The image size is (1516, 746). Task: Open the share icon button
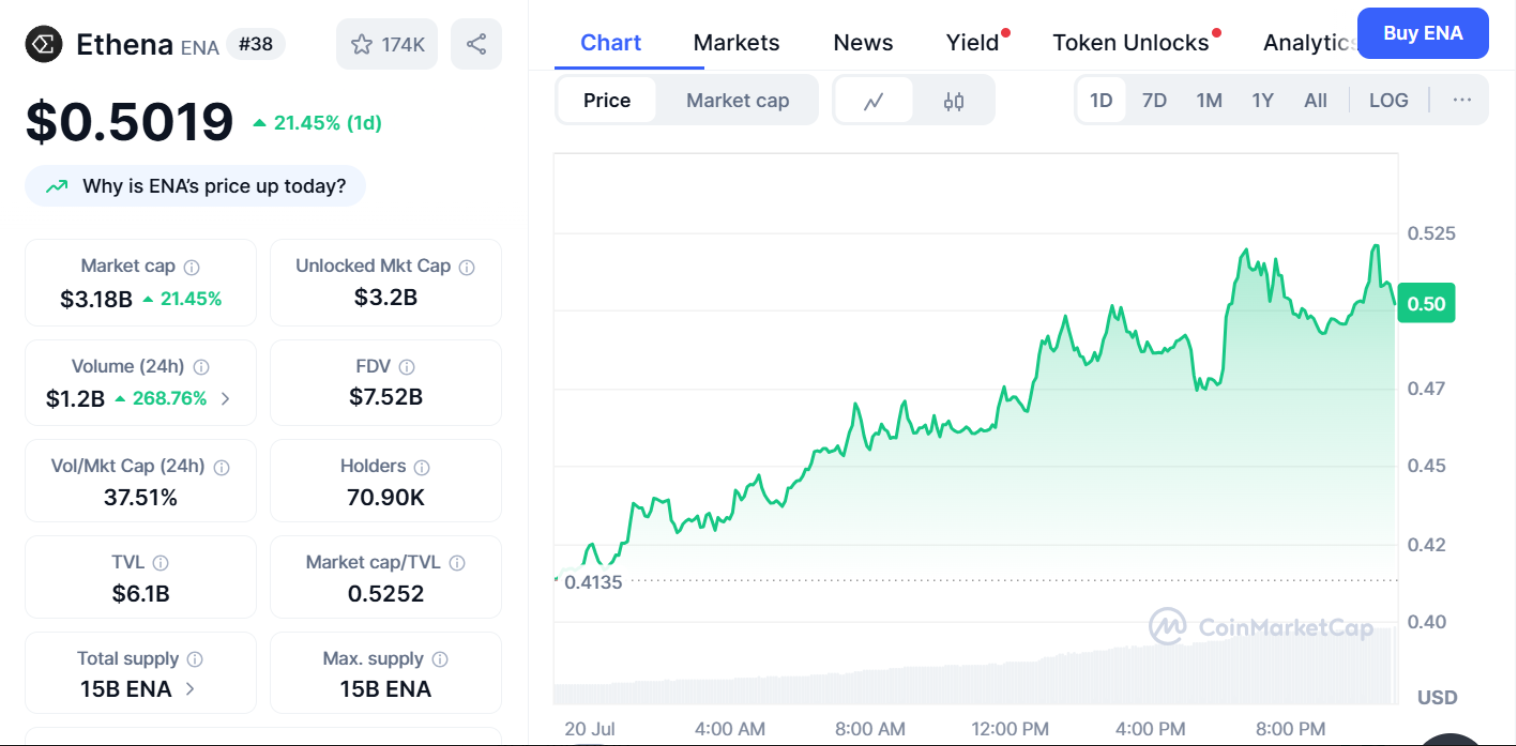click(x=476, y=44)
